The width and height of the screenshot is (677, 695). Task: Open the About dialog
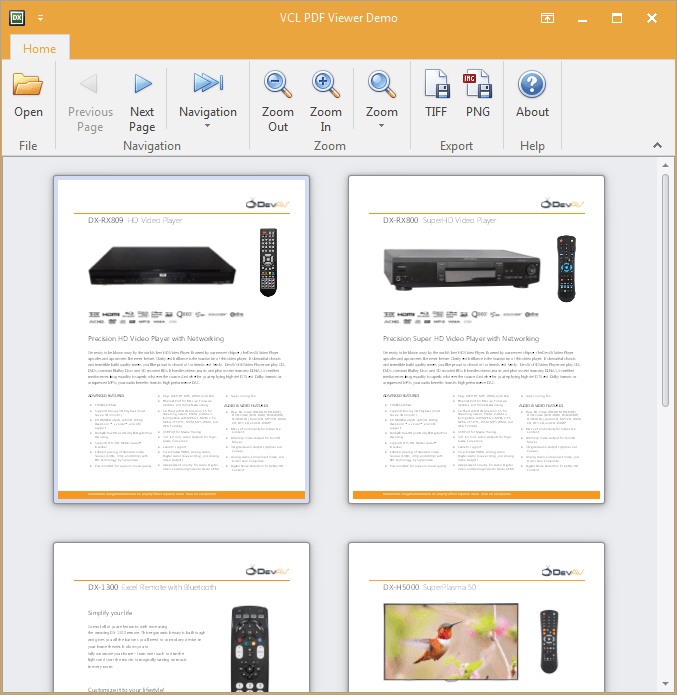(x=532, y=95)
